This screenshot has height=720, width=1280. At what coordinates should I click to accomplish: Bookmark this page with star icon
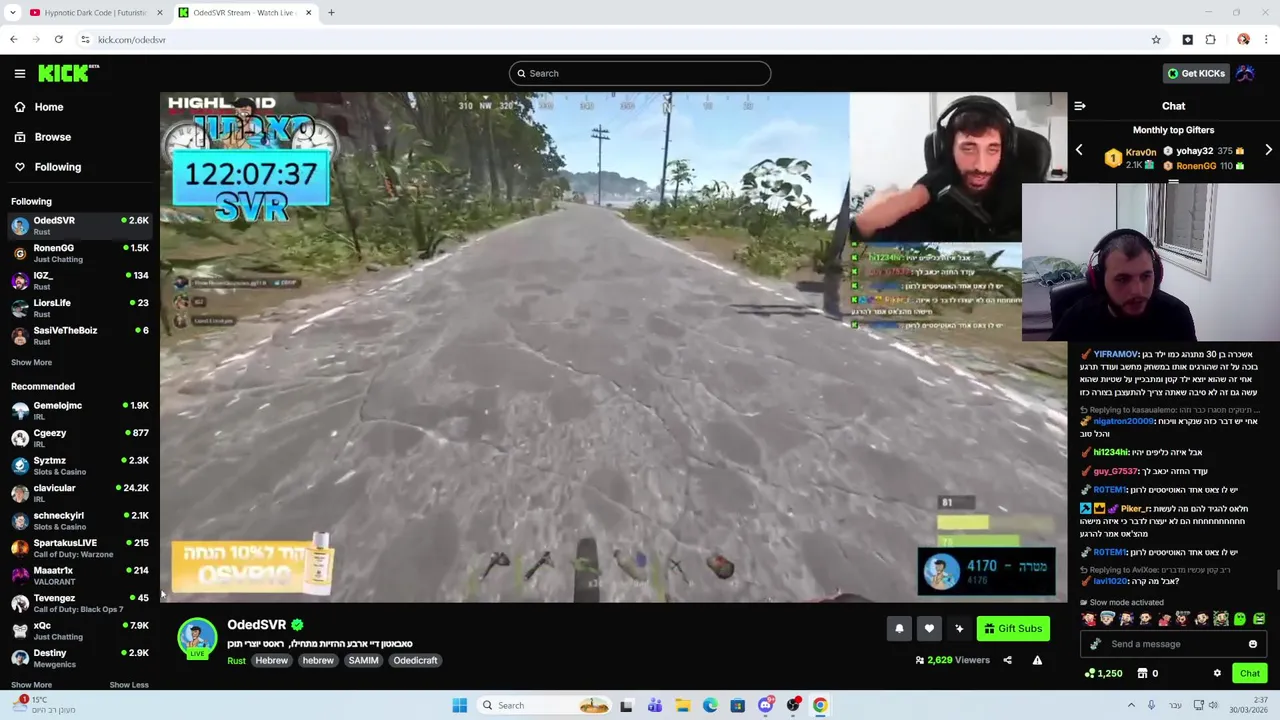point(1156,40)
